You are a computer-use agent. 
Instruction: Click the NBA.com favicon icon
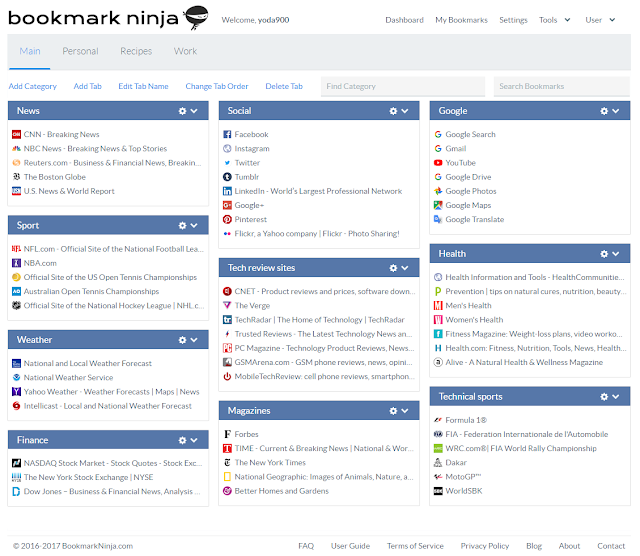[16, 263]
